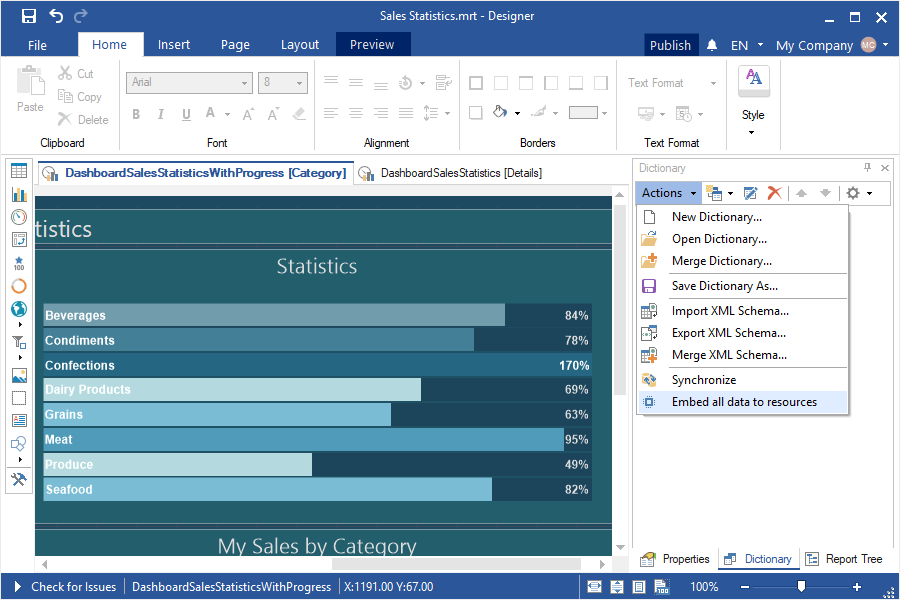Open the Dictionary settings gear dropdown
This screenshot has height=600, width=900.
click(859, 193)
